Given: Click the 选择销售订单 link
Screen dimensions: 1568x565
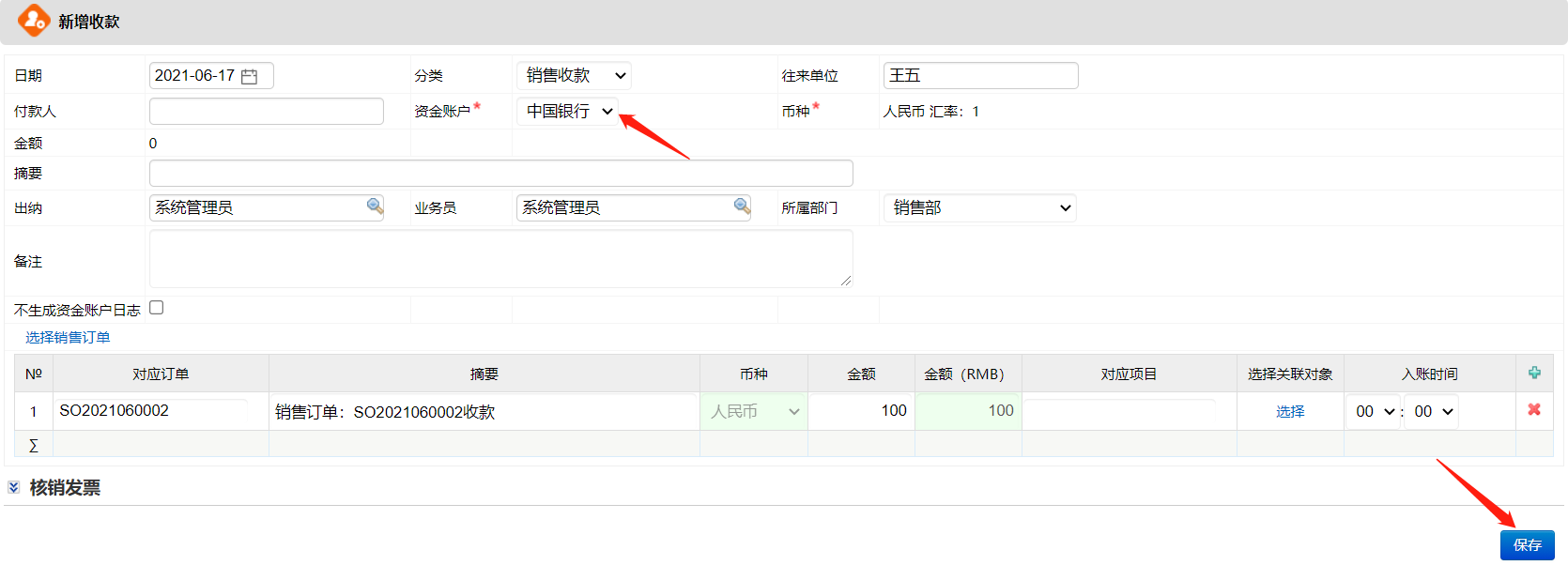Looking at the screenshot, I should pos(68,337).
